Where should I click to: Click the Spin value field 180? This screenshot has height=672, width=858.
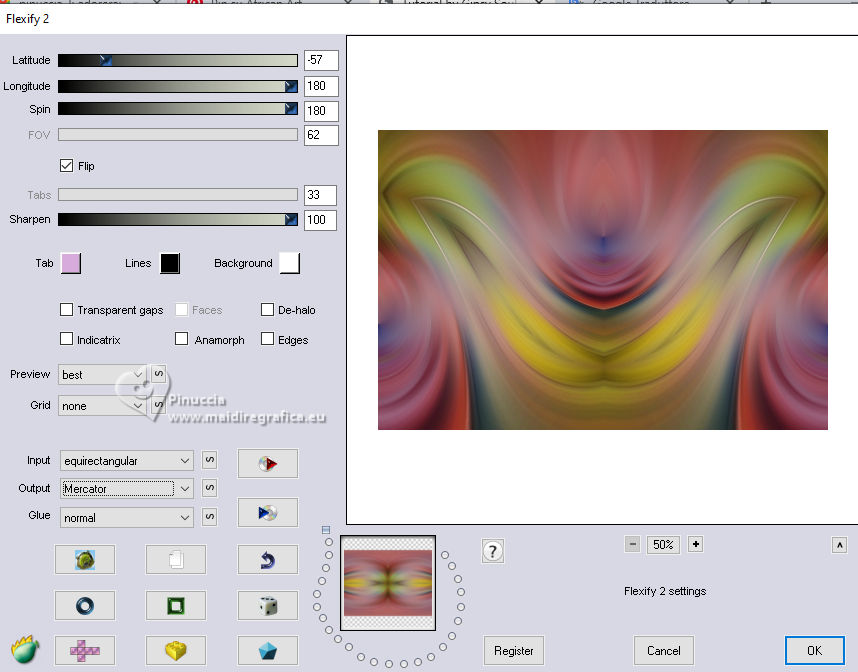(321, 111)
